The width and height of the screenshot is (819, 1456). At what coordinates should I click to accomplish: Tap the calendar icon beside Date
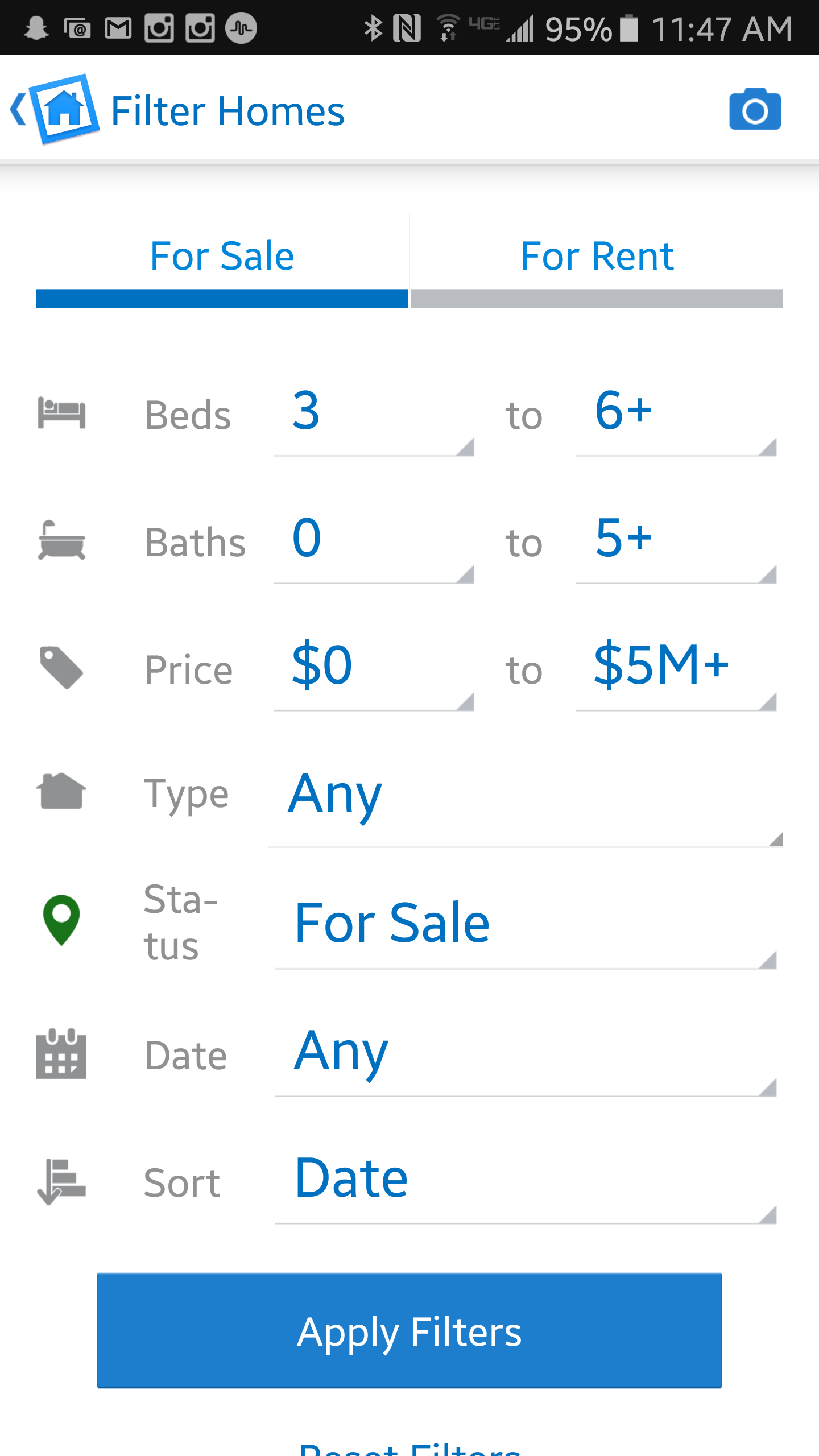[x=61, y=1054]
